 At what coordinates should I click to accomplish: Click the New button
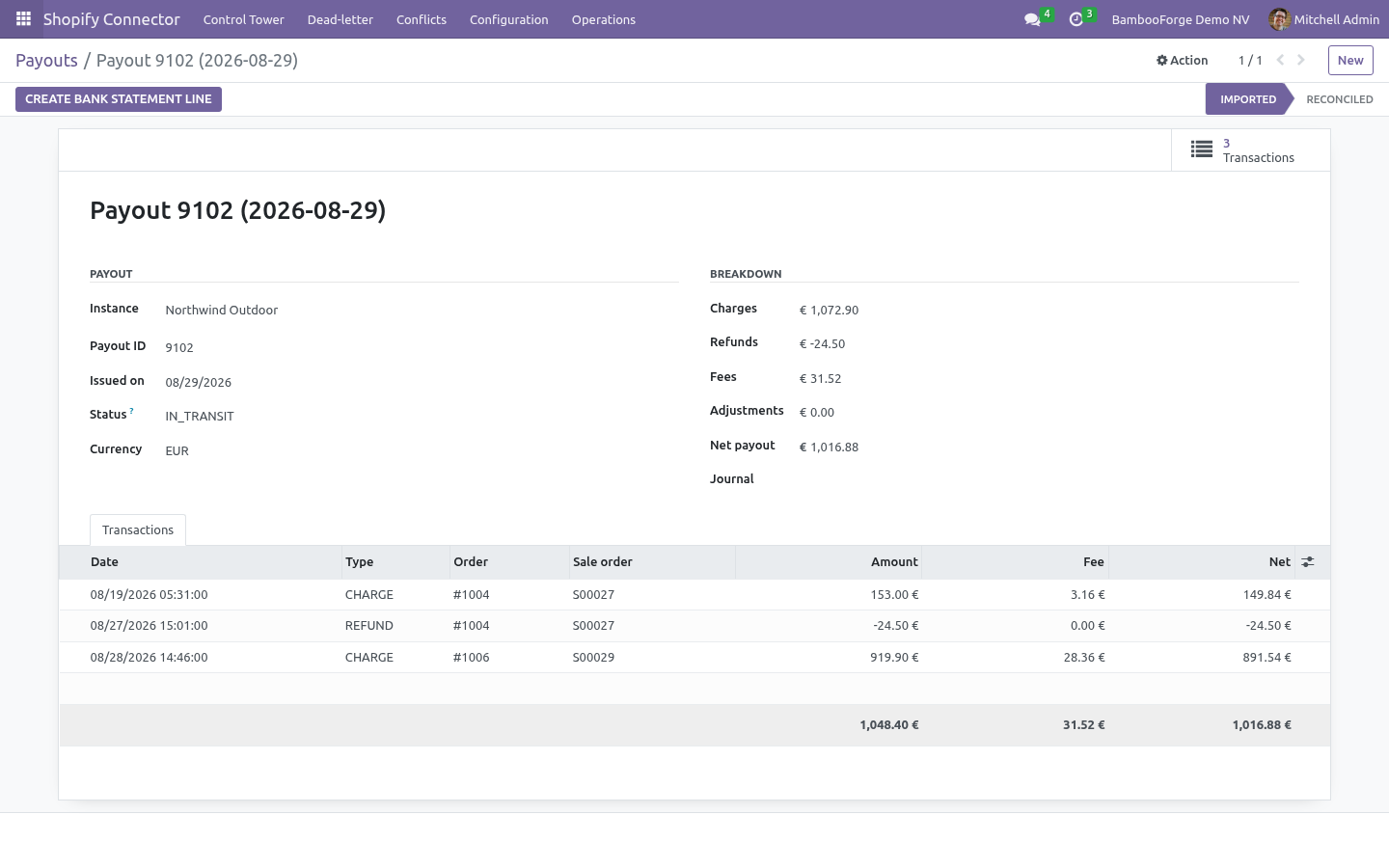[1350, 60]
